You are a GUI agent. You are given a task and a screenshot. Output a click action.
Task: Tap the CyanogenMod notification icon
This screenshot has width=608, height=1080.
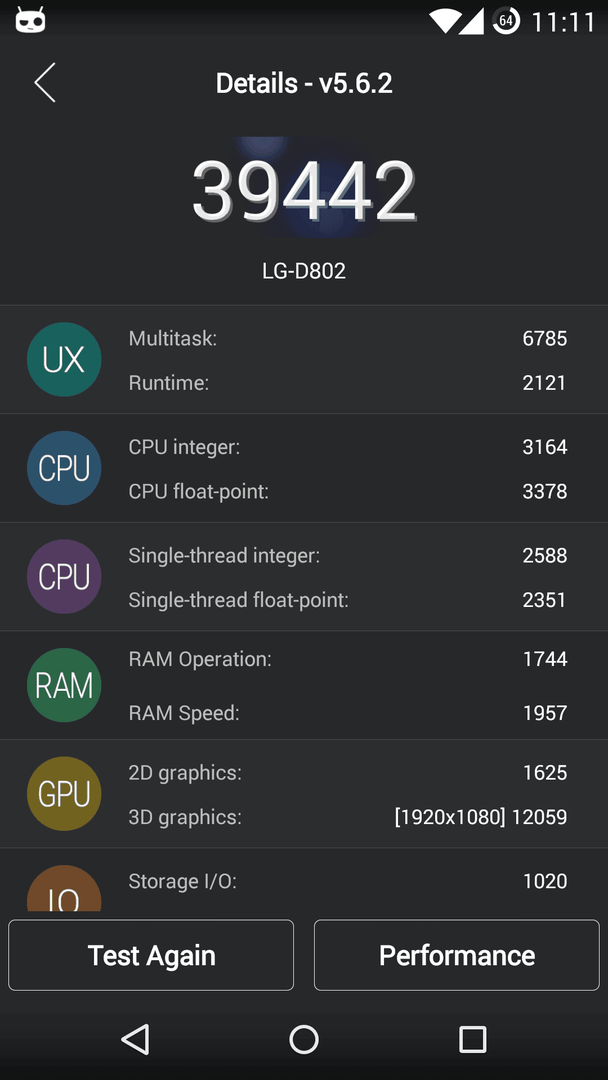[x=30, y=21]
